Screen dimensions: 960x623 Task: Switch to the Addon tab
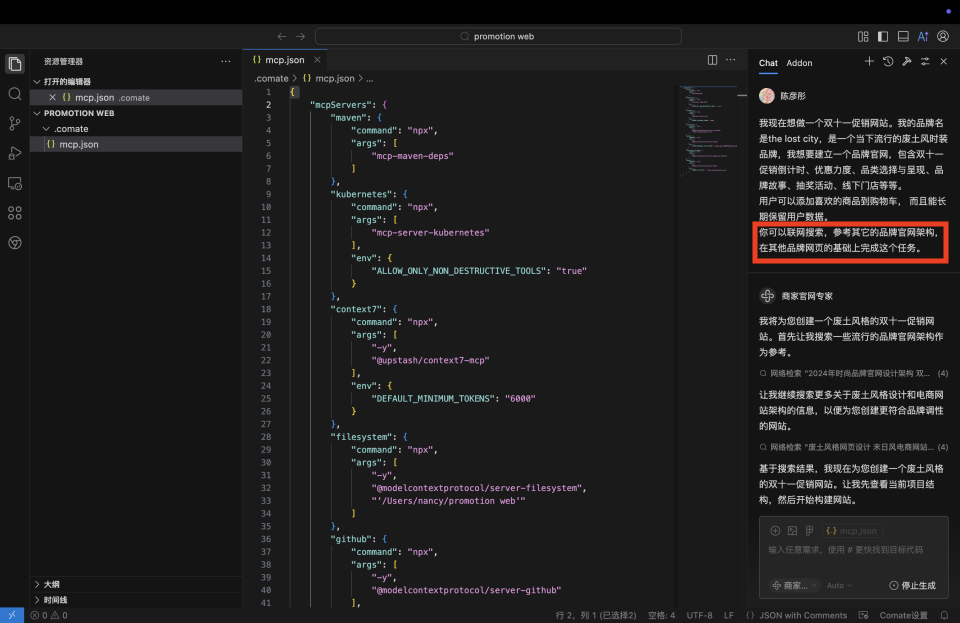(799, 63)
